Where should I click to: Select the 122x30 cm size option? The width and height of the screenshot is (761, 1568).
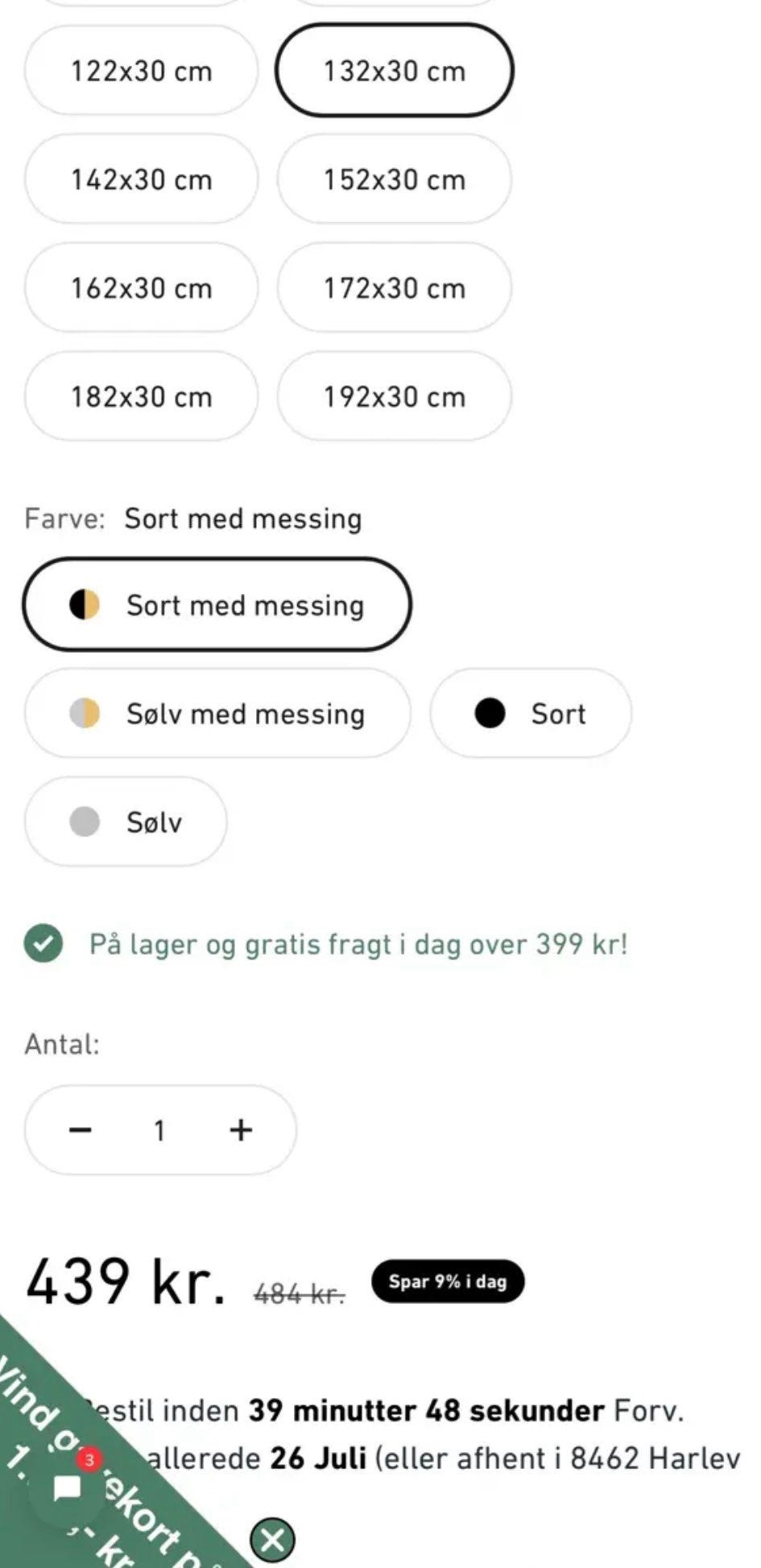tap(141, 71)
